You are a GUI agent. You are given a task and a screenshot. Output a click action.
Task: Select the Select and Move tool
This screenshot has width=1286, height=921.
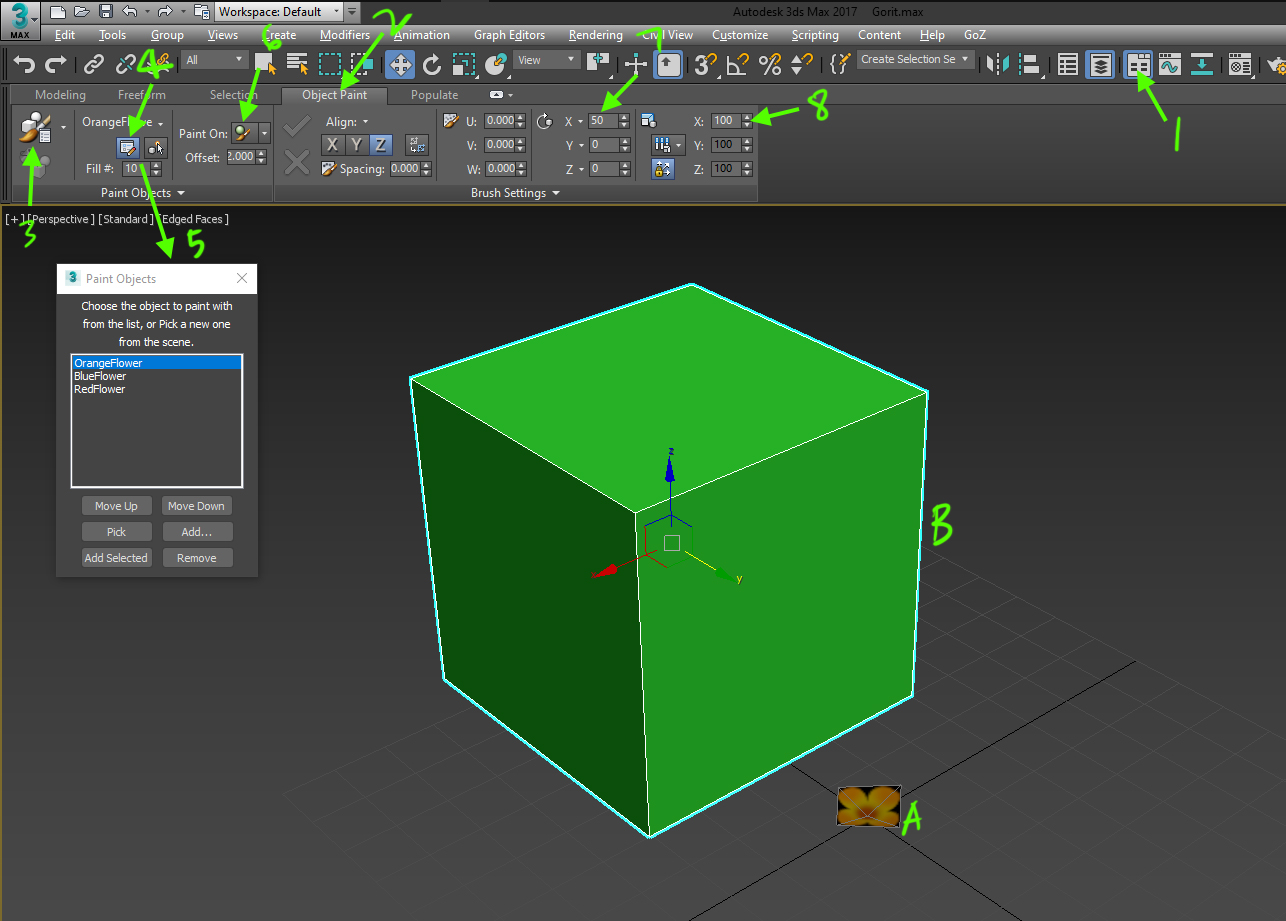[400, 64]
